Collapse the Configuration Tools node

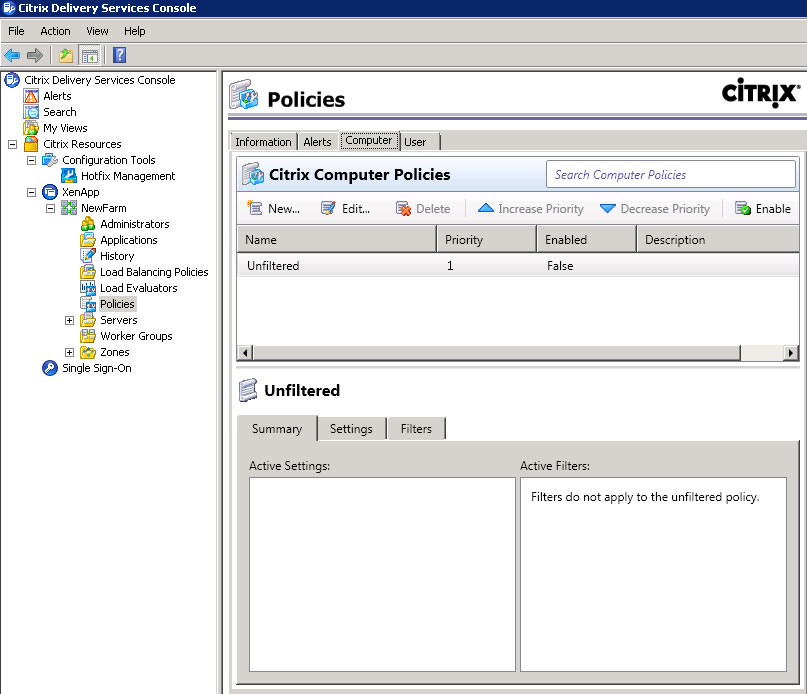pyautogui.click(x=31, y=160)
